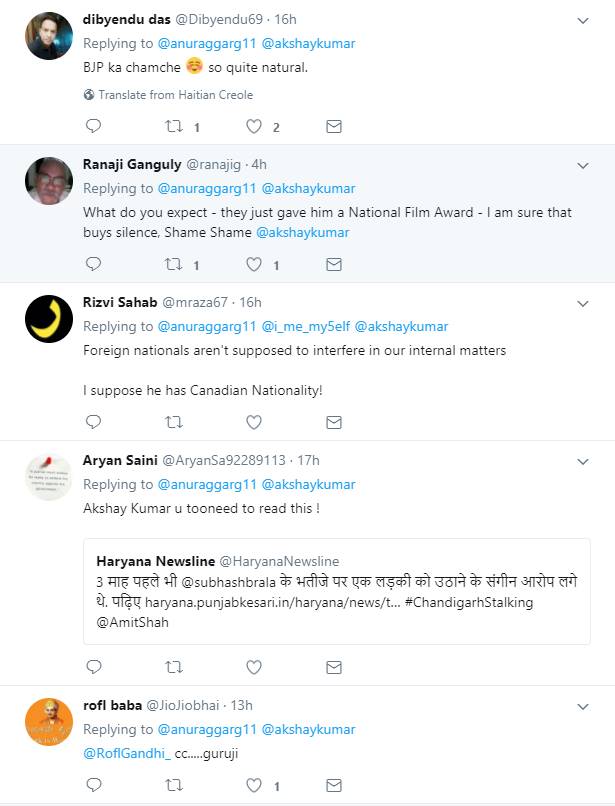
Task: Show options caret on rofl baba's tweet
Action: [584, 705]
